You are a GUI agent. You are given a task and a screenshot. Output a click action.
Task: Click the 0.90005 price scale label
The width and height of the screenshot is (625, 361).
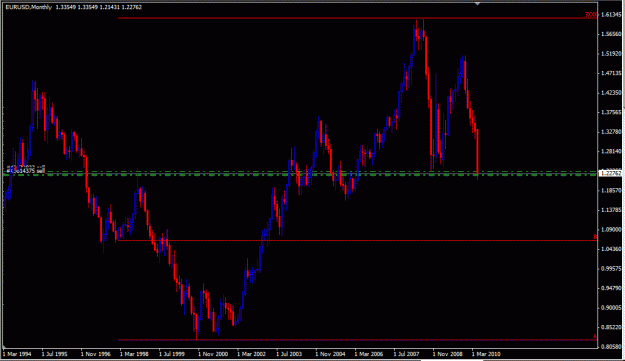(x=611, y=308)
